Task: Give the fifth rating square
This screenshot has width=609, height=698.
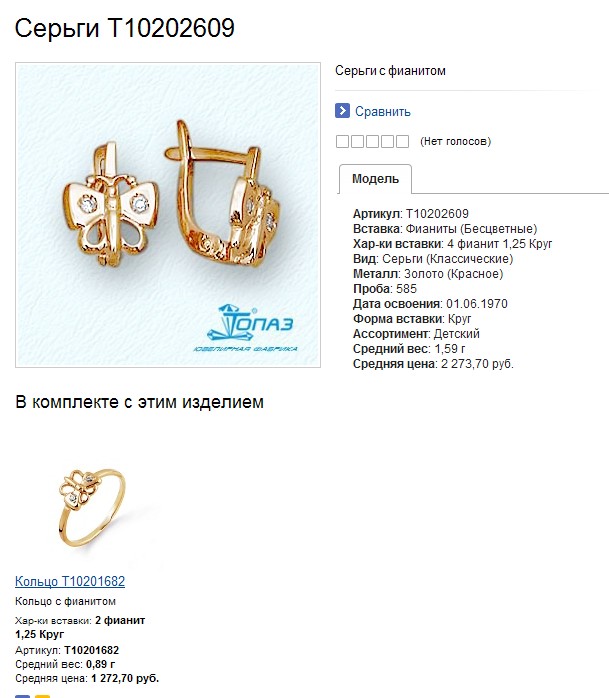Action: [402, 142]
